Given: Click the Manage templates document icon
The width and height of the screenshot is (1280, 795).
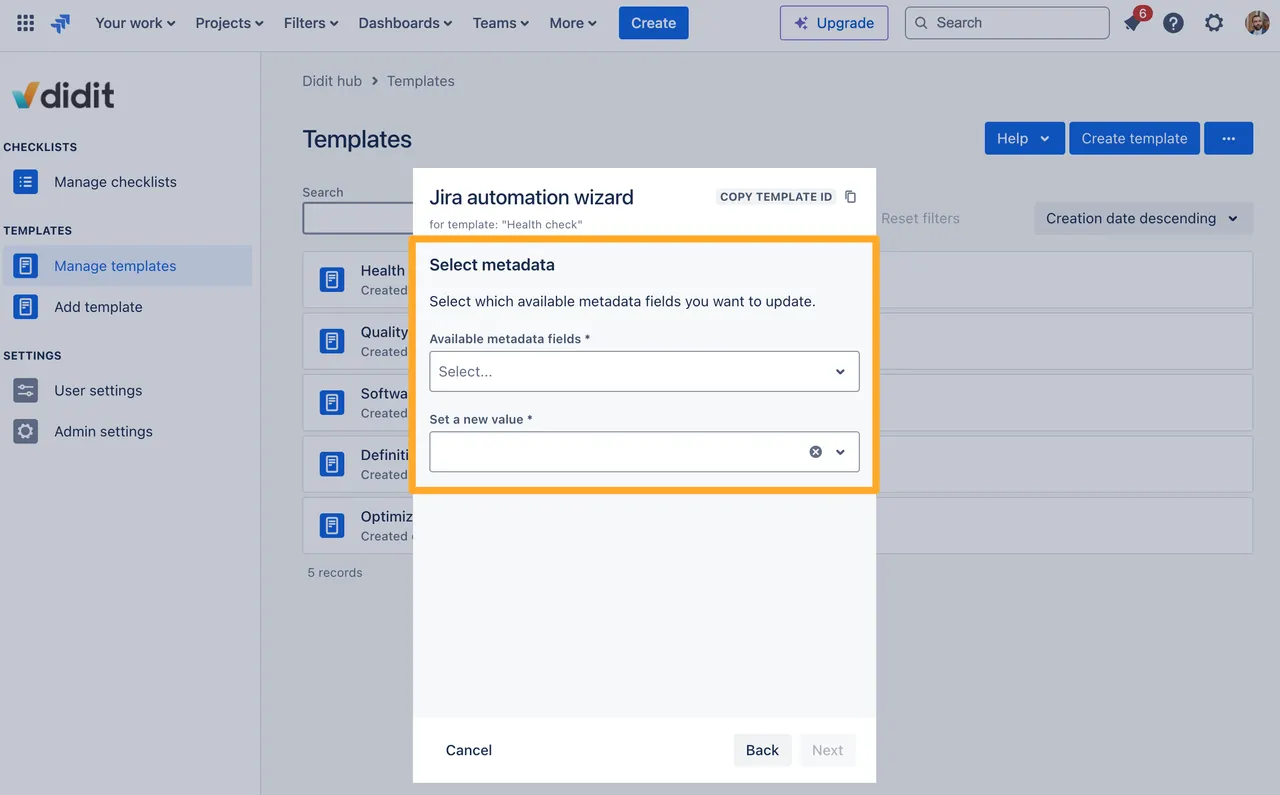Looking at the screenshot, I should point(26,266).
